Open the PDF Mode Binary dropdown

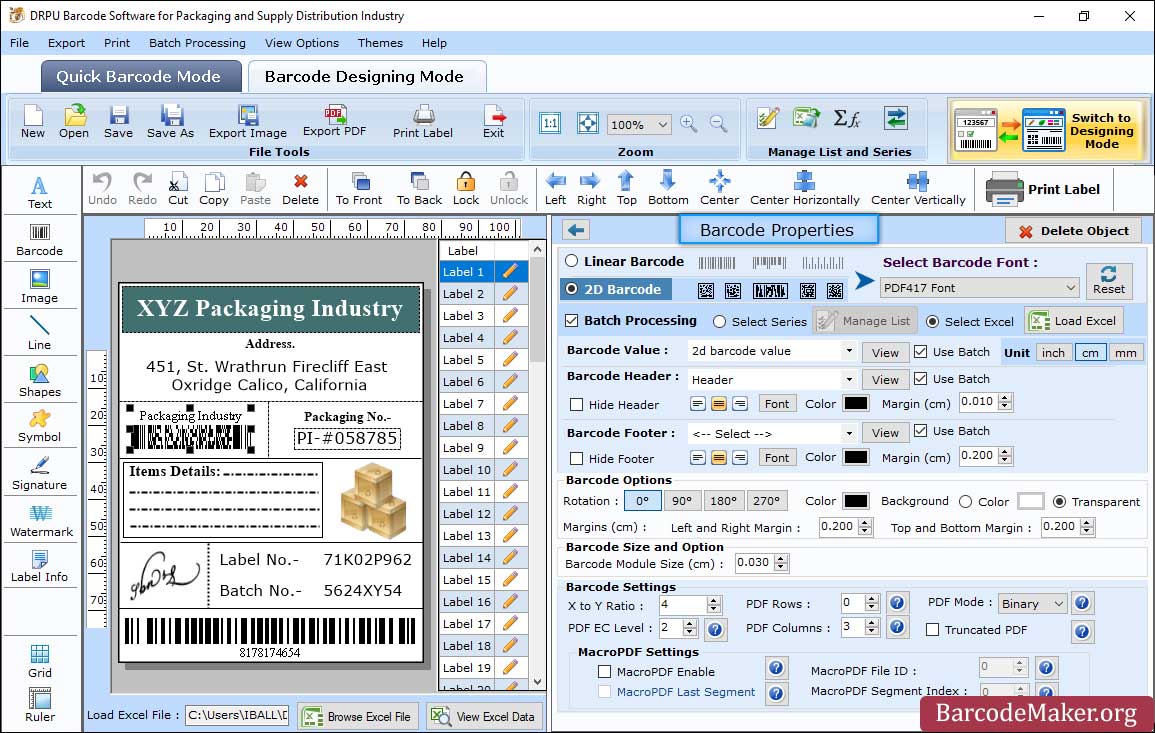click(1032, 603)
